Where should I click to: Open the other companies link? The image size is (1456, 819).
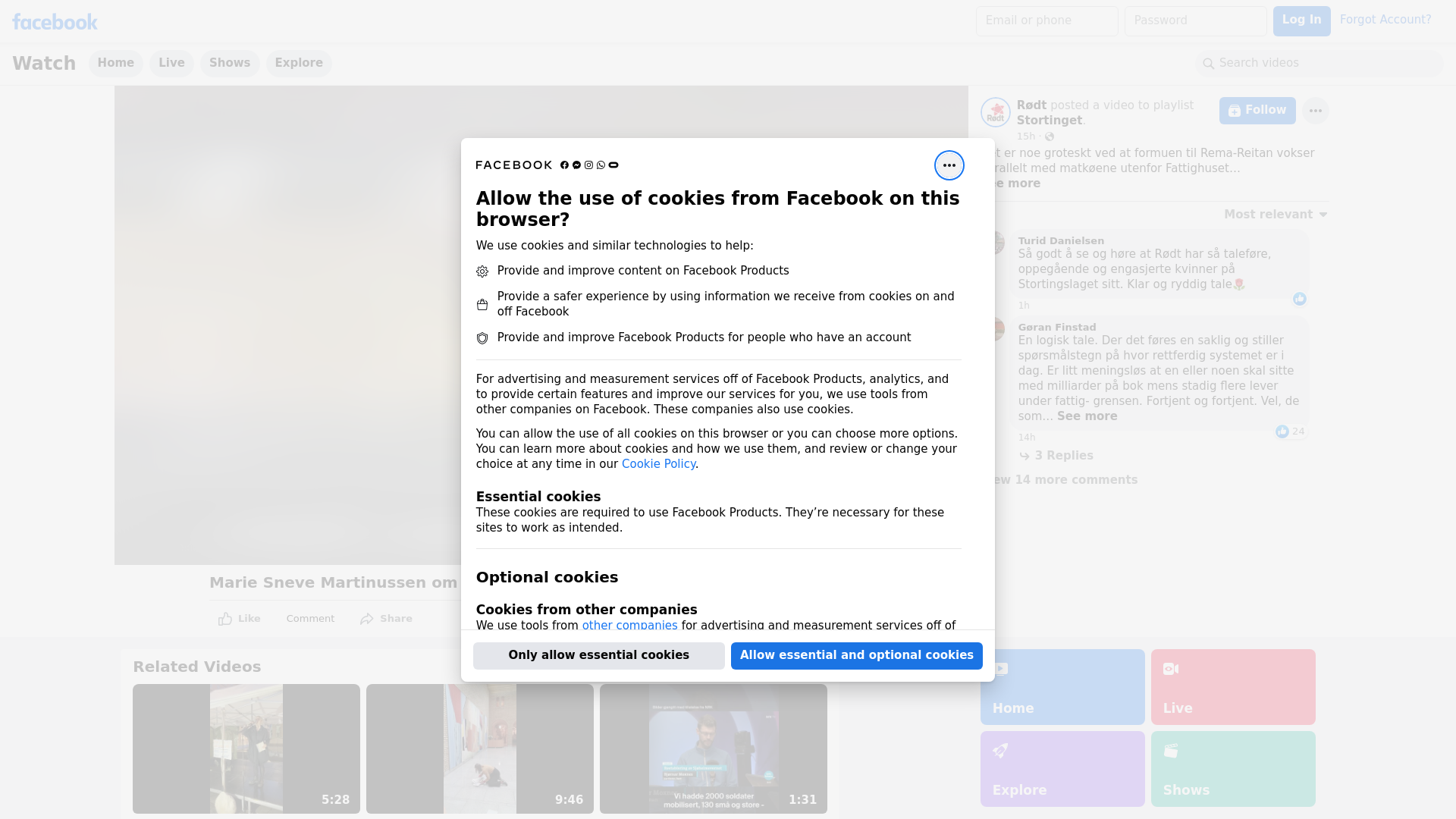(x=629, y=626)
